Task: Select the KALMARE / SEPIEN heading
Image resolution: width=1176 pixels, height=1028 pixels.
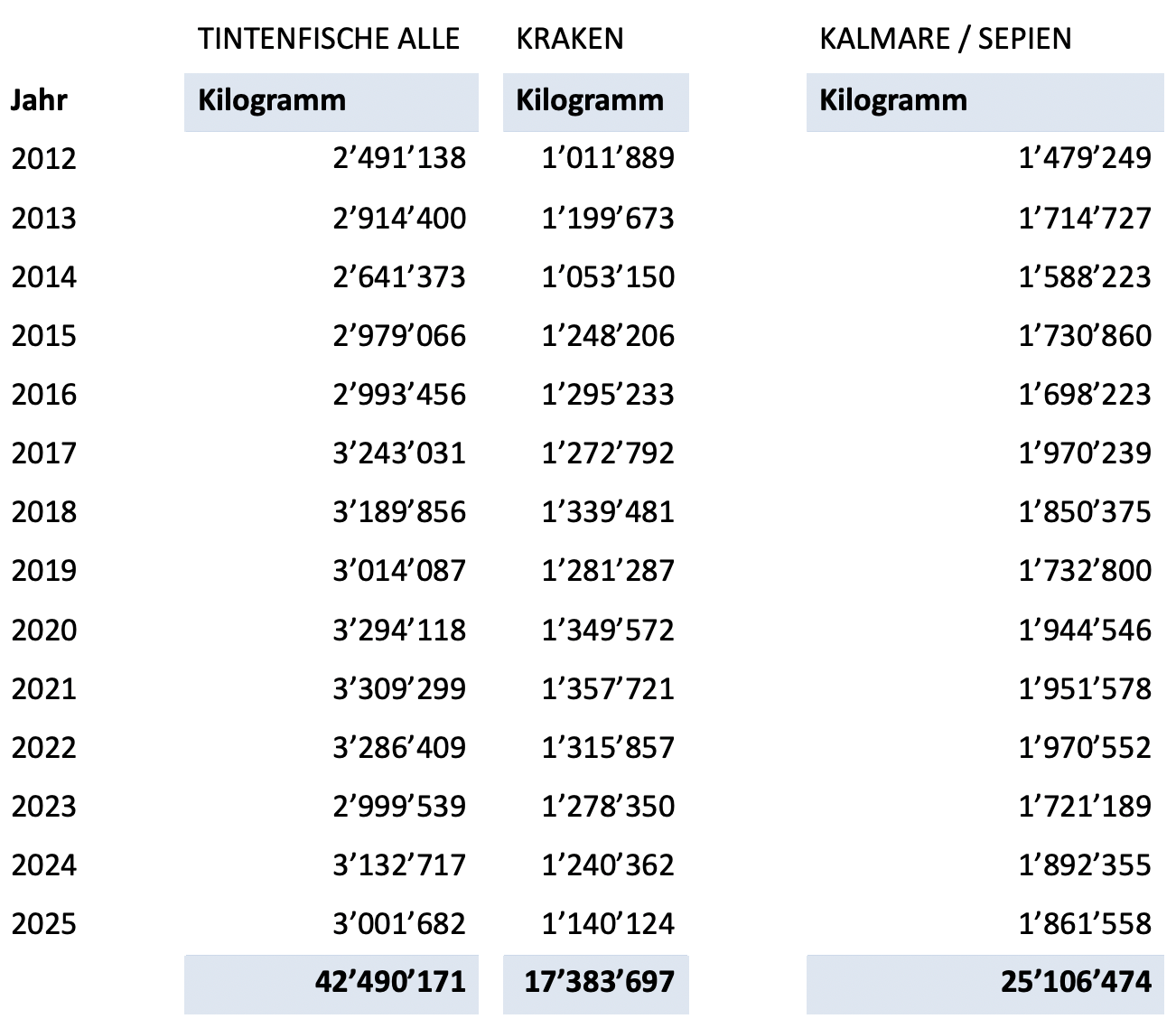Action: point(945,39)
